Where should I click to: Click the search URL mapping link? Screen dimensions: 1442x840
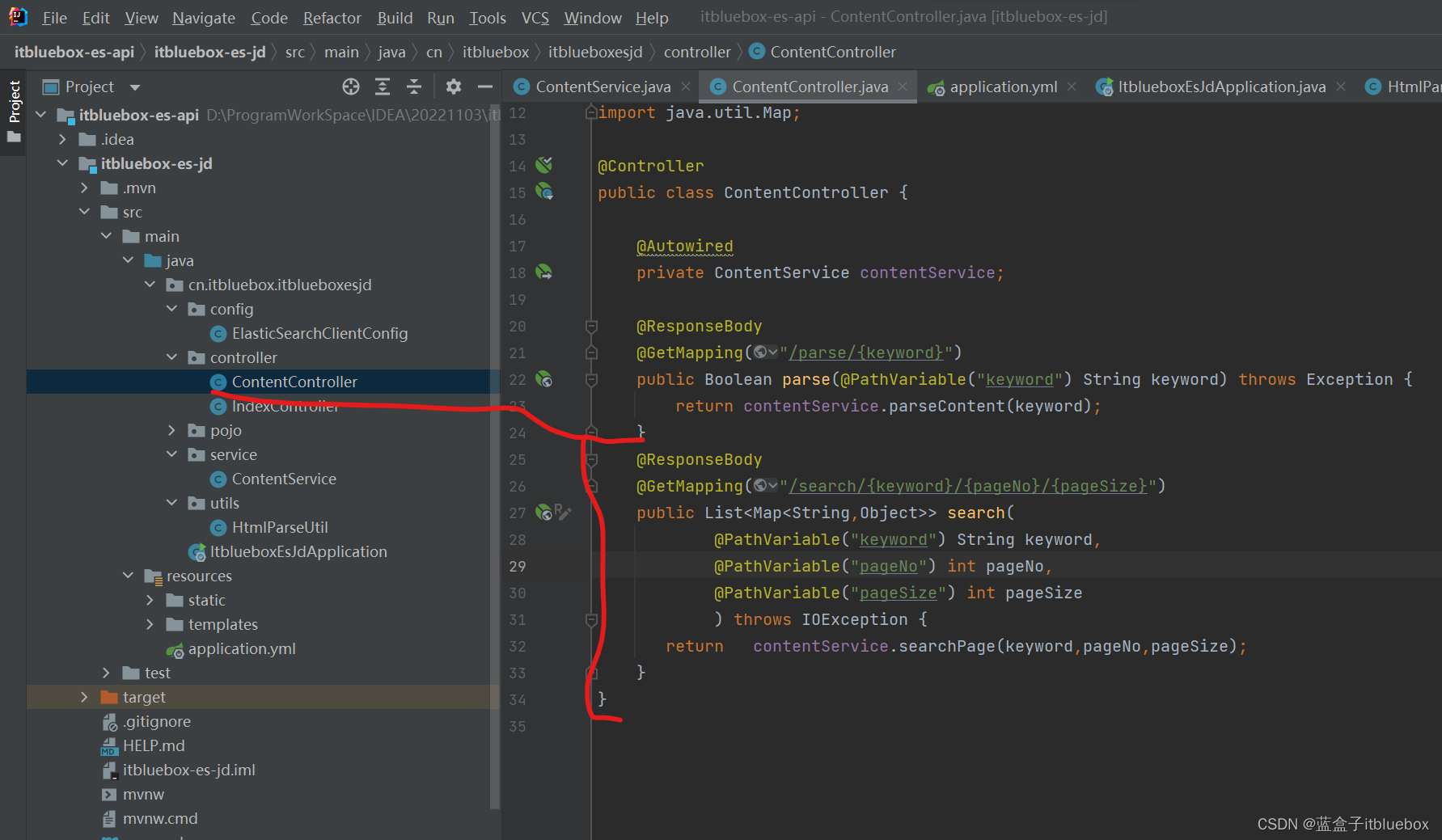[968, 486]
